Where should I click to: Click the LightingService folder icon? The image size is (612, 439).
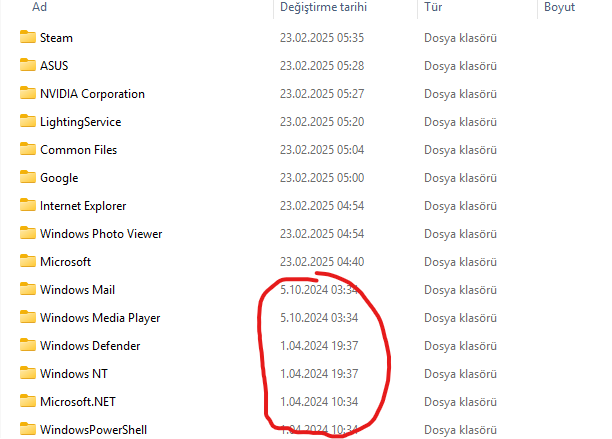[x=27, y=121]
